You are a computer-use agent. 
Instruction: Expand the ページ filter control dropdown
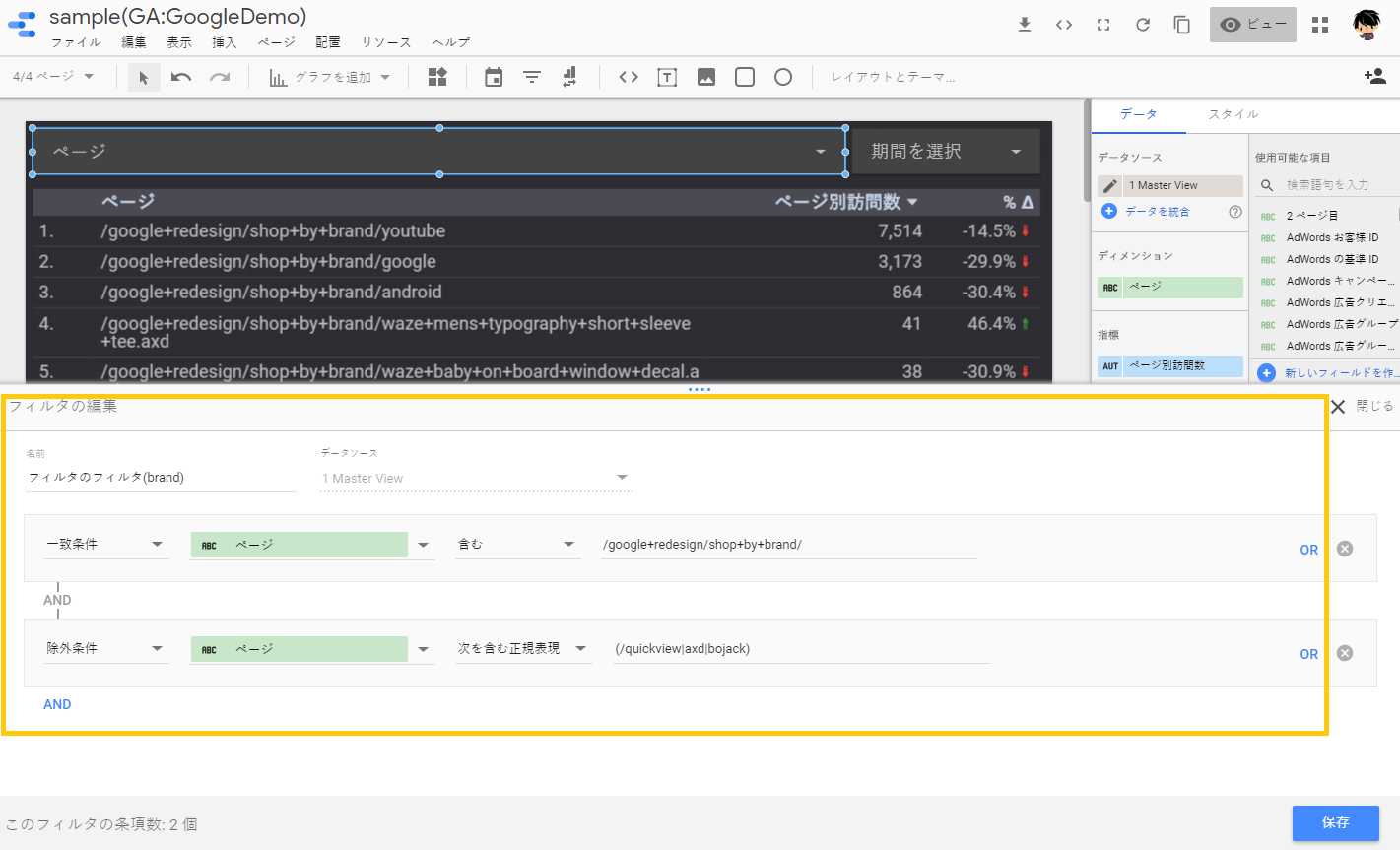point(821,152)
